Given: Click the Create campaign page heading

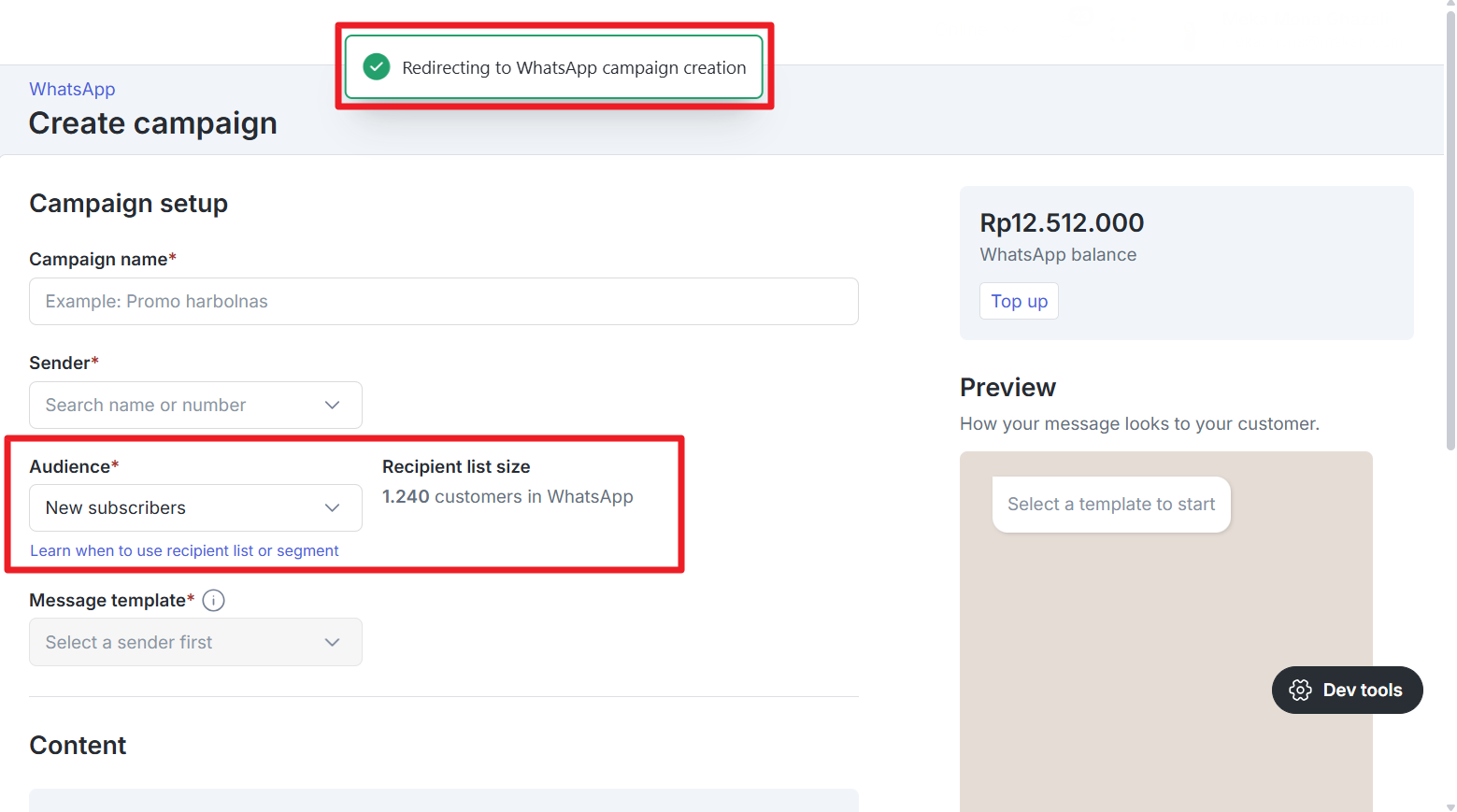Looking at the screenshot, I should pyautogui.click(x=153, y=124).
